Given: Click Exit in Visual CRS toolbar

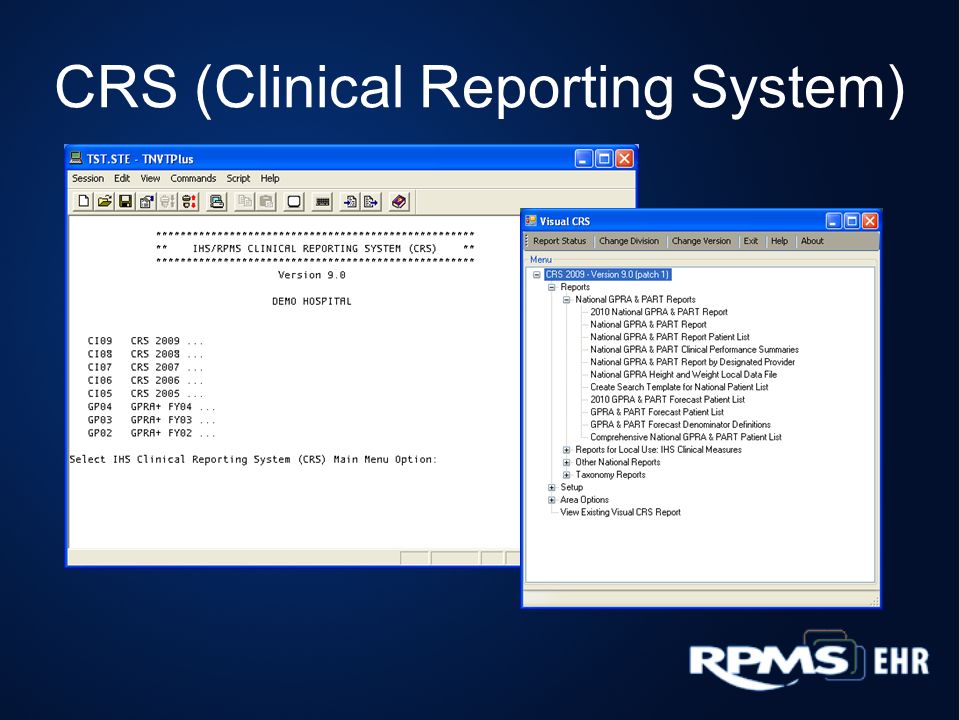Looking at the screenshot, I should 751,241.
